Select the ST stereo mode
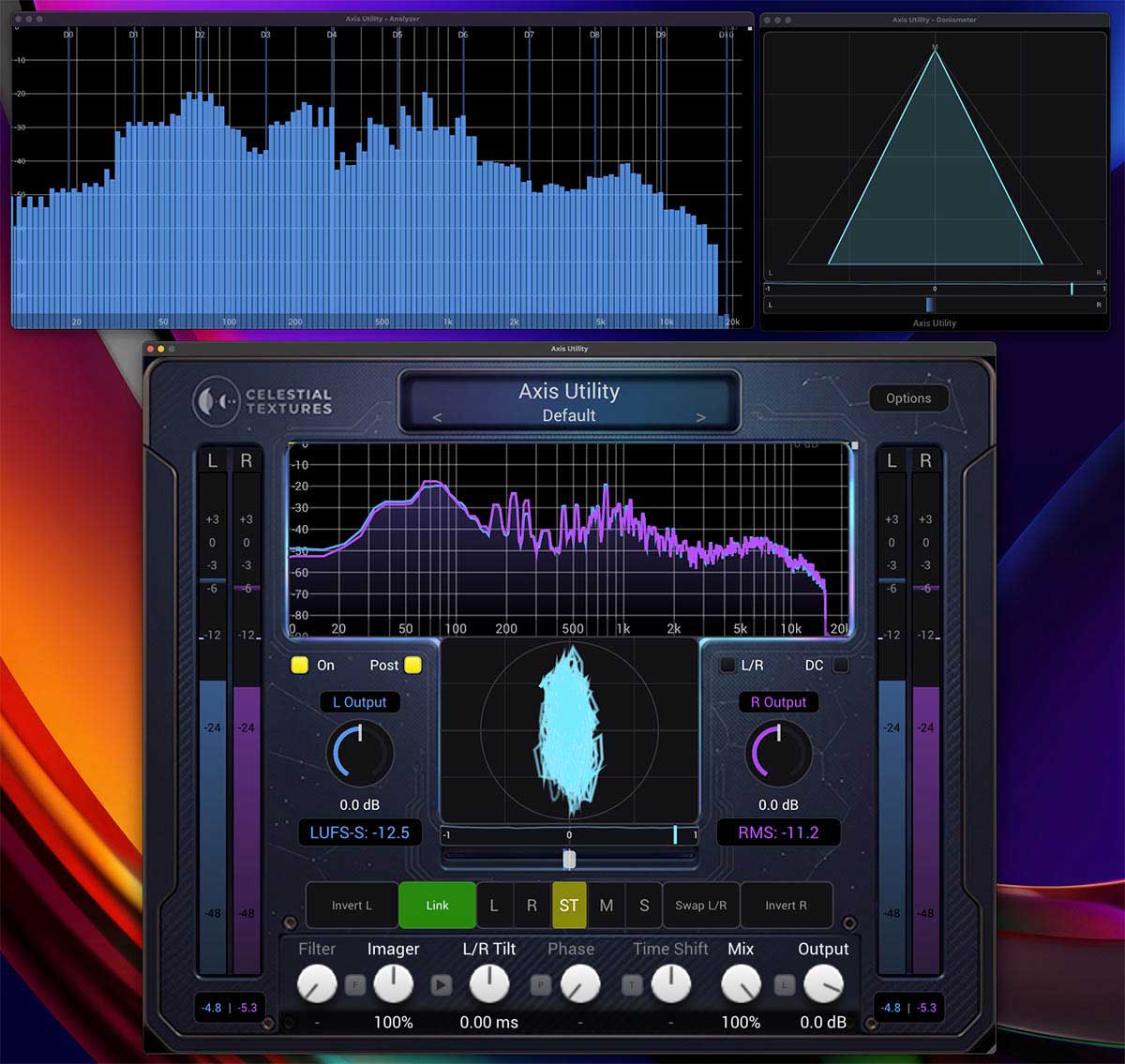The height and width of the screenshot is (1064, 1125). (569, 906)
